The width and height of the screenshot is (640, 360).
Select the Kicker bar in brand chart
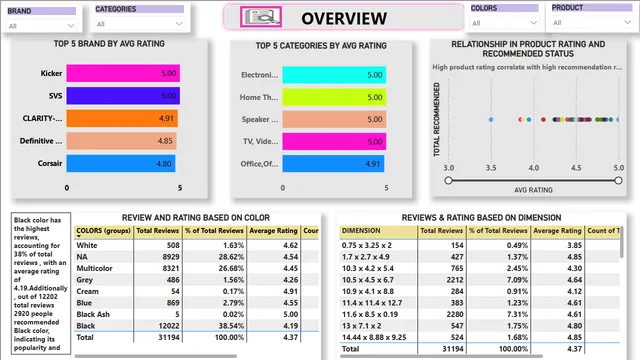pos(123,73)
